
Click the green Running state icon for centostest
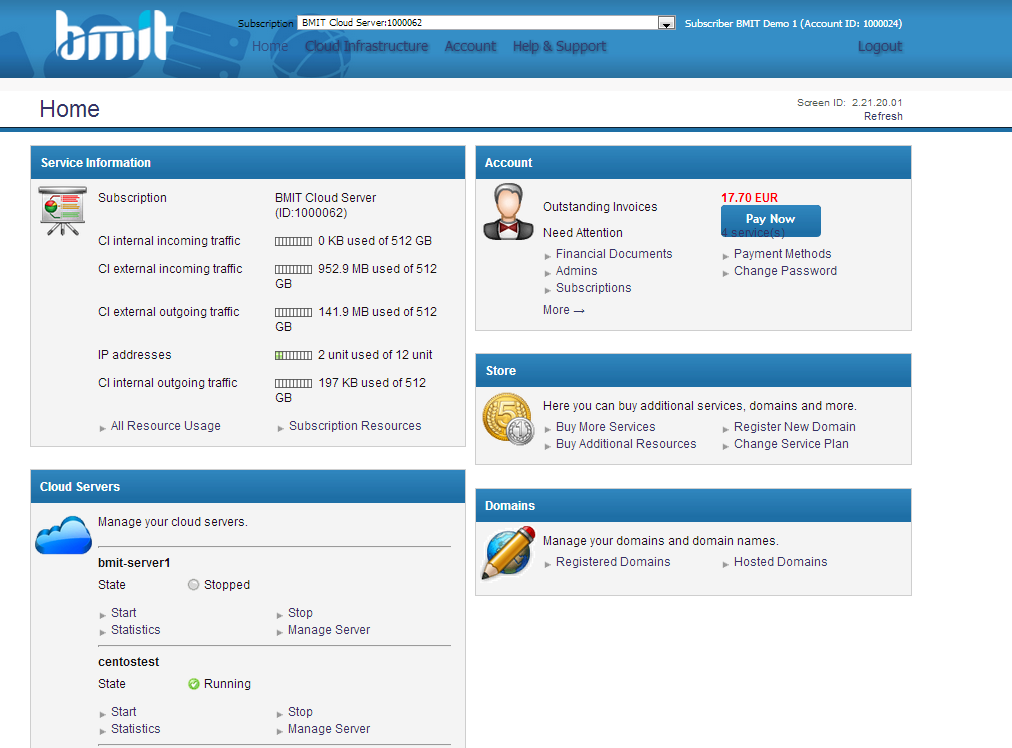[x=194, y=684]
